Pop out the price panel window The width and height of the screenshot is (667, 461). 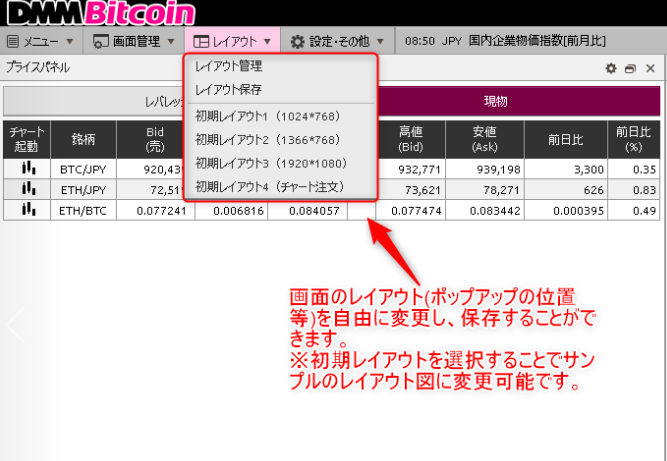click(630, 68)
